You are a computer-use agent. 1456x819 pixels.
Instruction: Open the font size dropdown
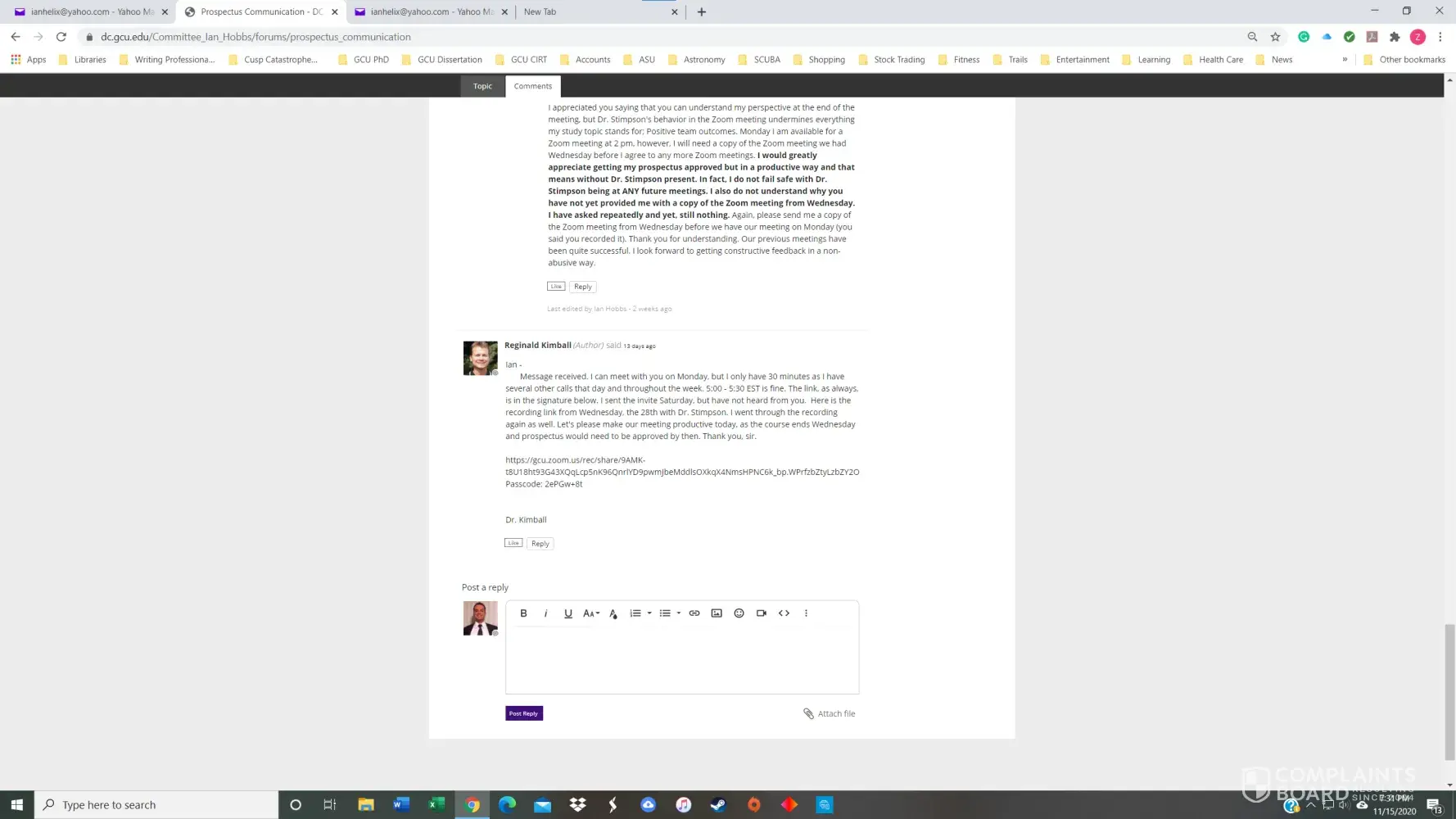click(591, 613)
